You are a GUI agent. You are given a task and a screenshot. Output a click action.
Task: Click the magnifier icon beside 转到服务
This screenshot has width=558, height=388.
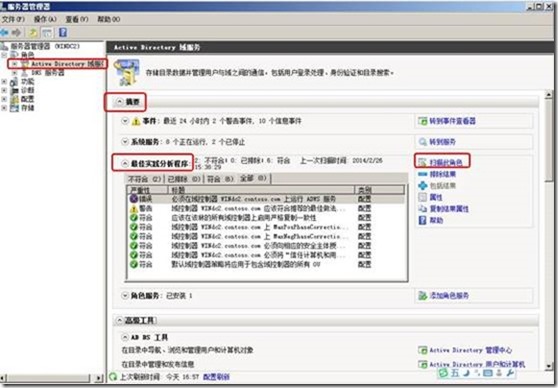(422, 142)
